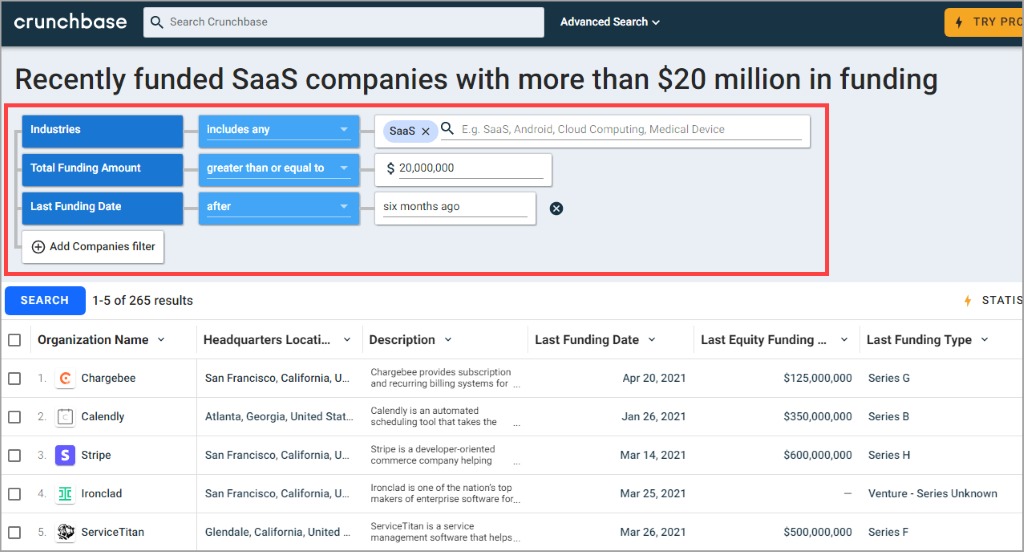
Task: Click the Calendly logo icon
Action: (65, 417)
